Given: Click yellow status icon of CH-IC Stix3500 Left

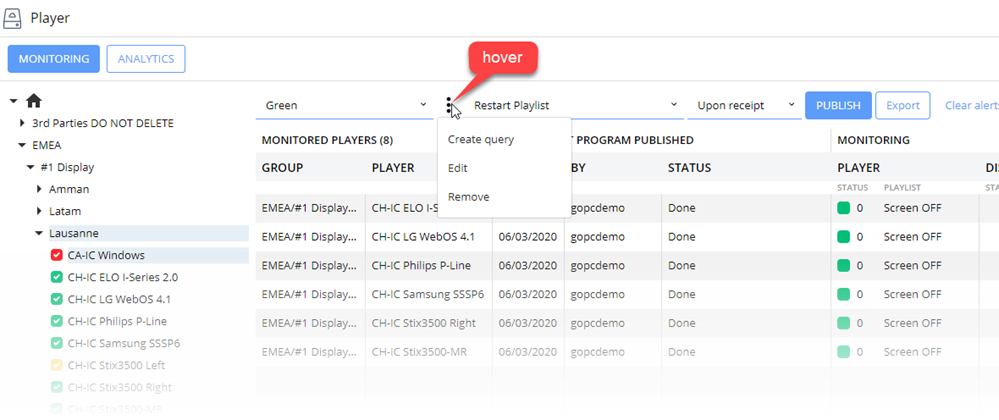Looking at the screenshot, I should pos(57,365).
